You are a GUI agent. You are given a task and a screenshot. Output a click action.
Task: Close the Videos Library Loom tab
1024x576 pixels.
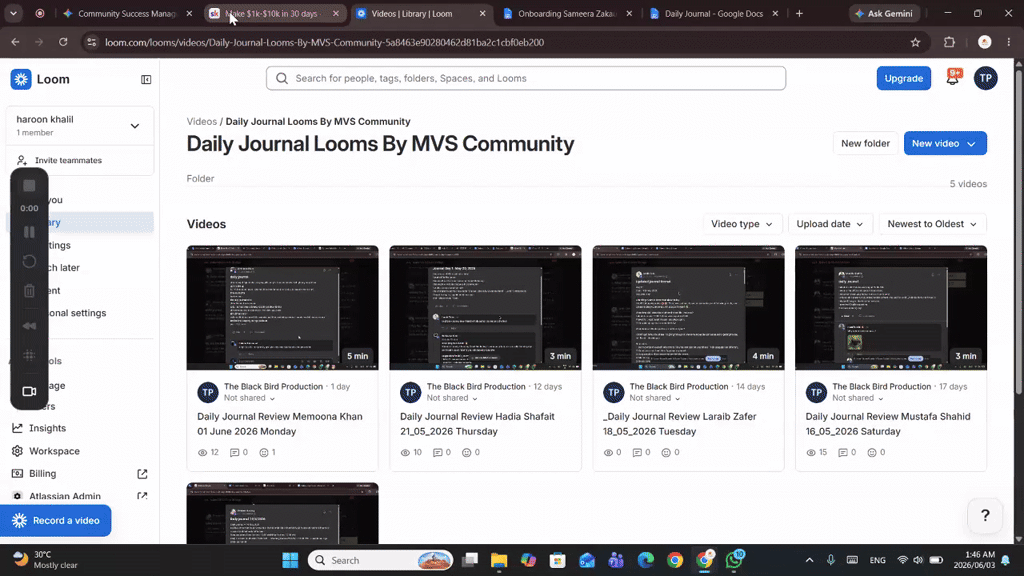(483, 13)
